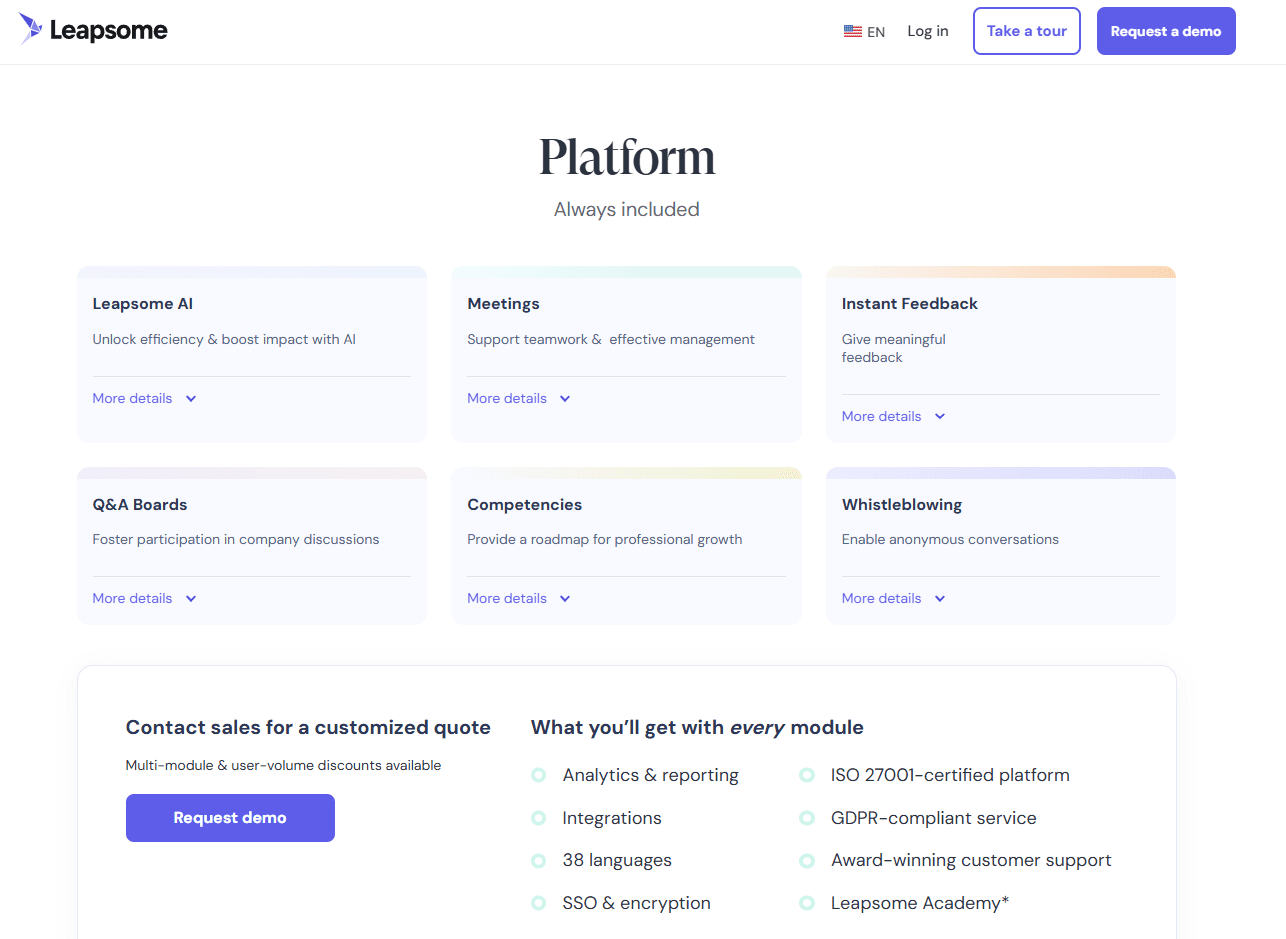
Task: Click the Log in link
Action: coord(928,31)
